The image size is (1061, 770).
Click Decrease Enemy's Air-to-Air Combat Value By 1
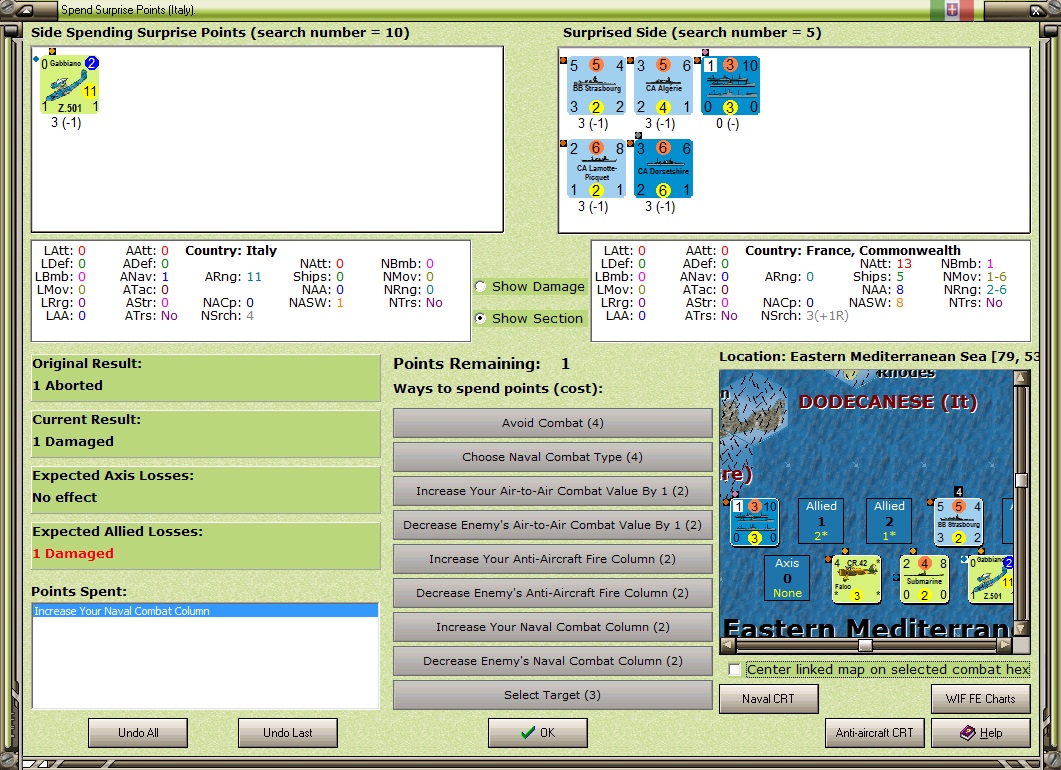pos(552,525)
